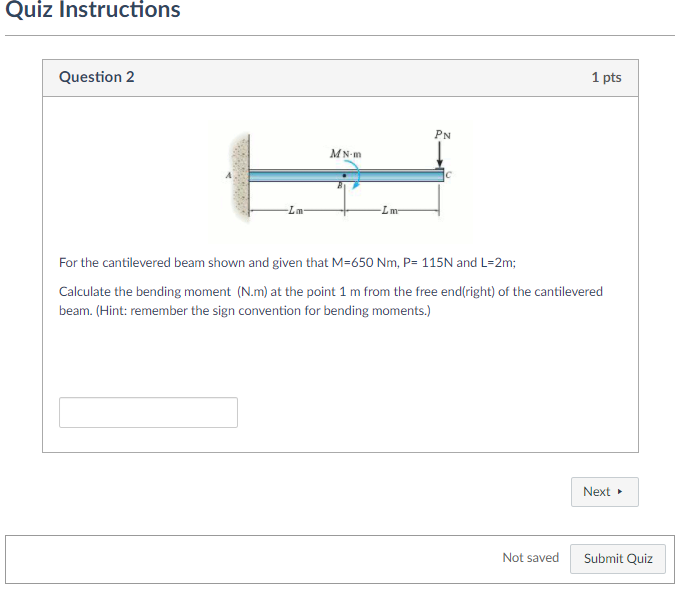
Task: Click the Not saved status text
Action: tap(530, 557)
